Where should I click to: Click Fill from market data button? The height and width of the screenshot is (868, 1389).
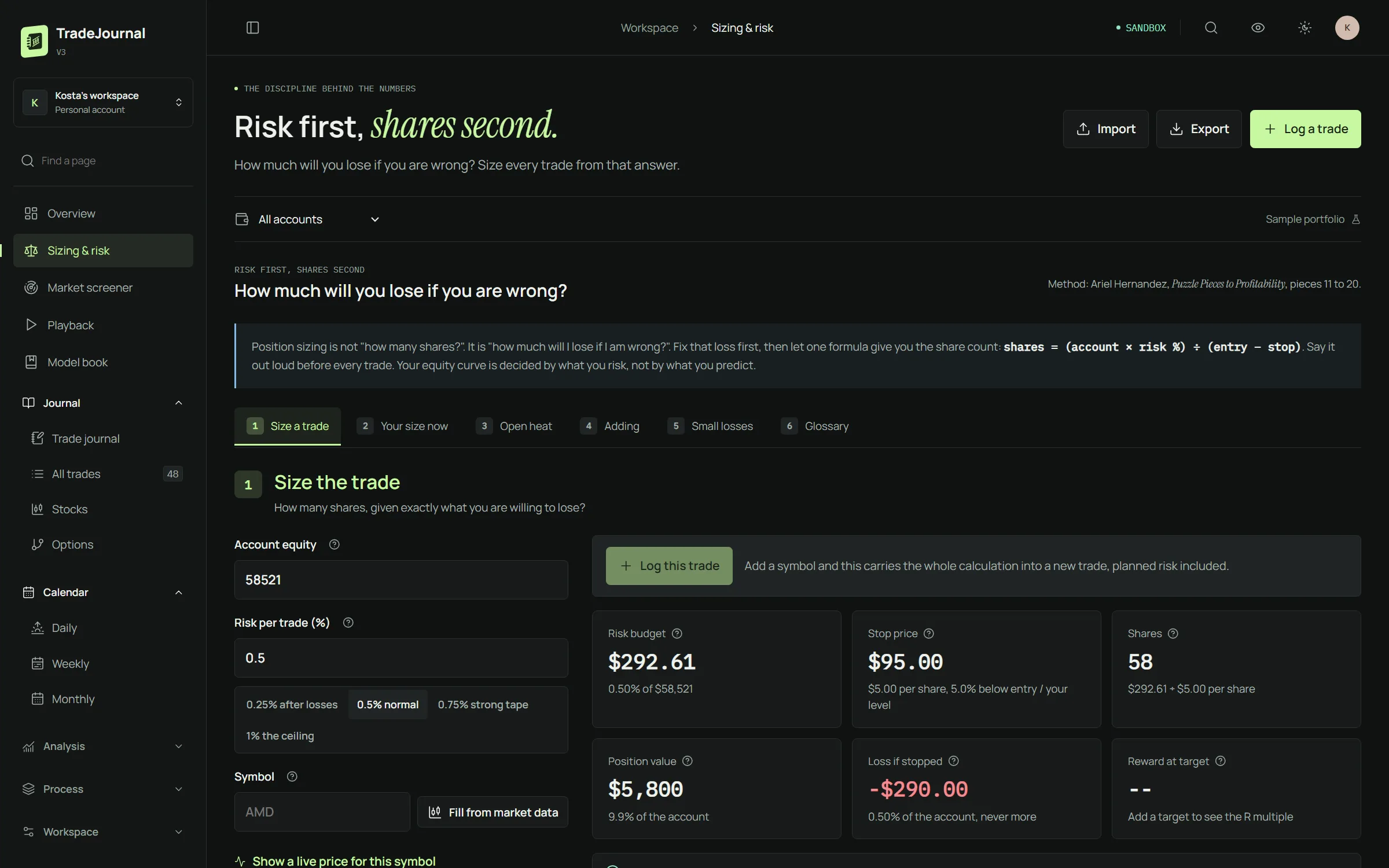click(493, 812)
